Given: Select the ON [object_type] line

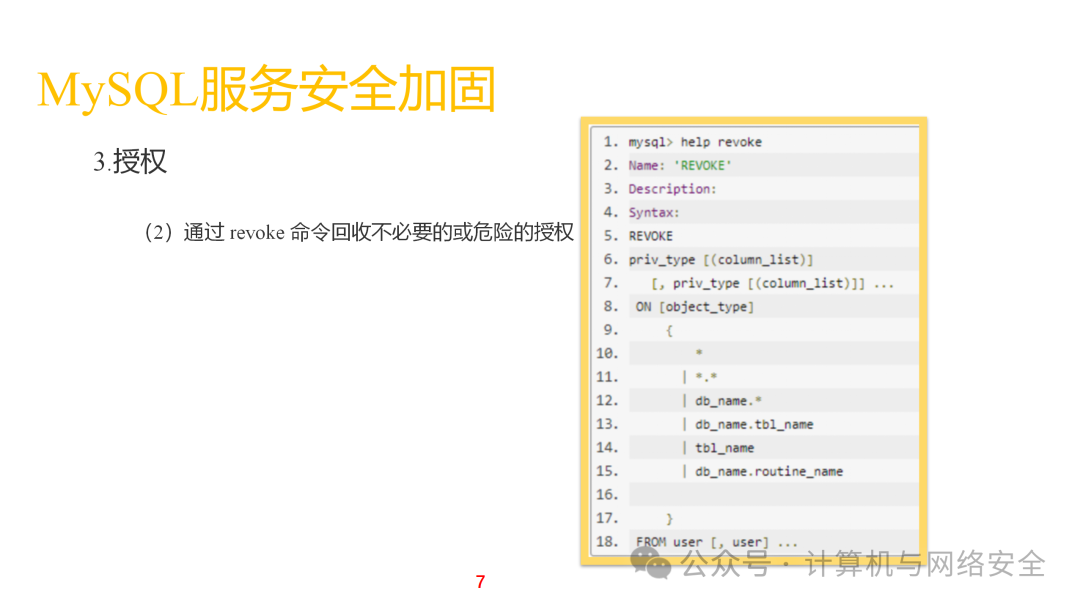Looking at the screenshot, I should 695,307.
